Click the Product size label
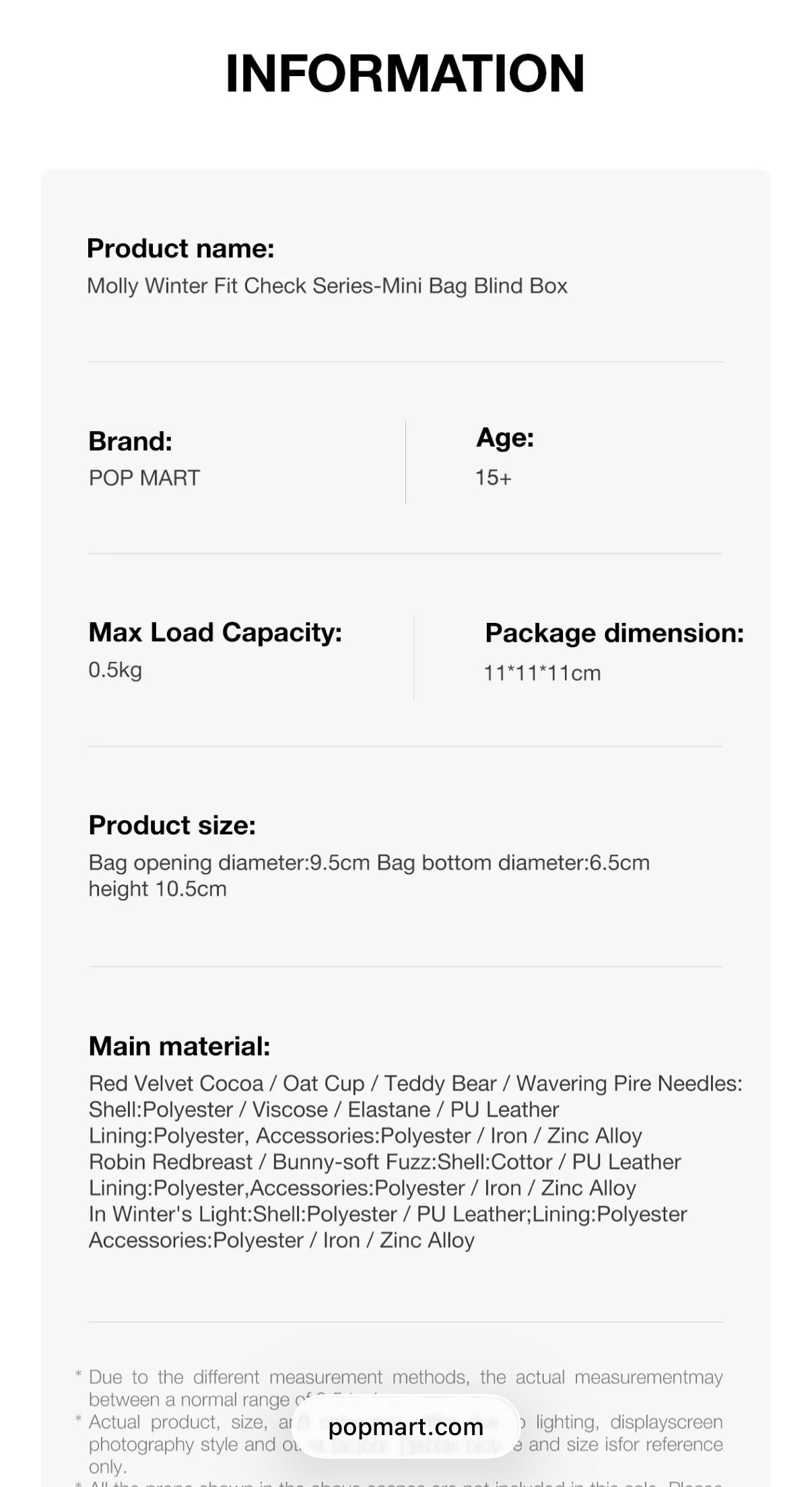The height and width of the screenshot is (1487, 812). click(172, 825)
